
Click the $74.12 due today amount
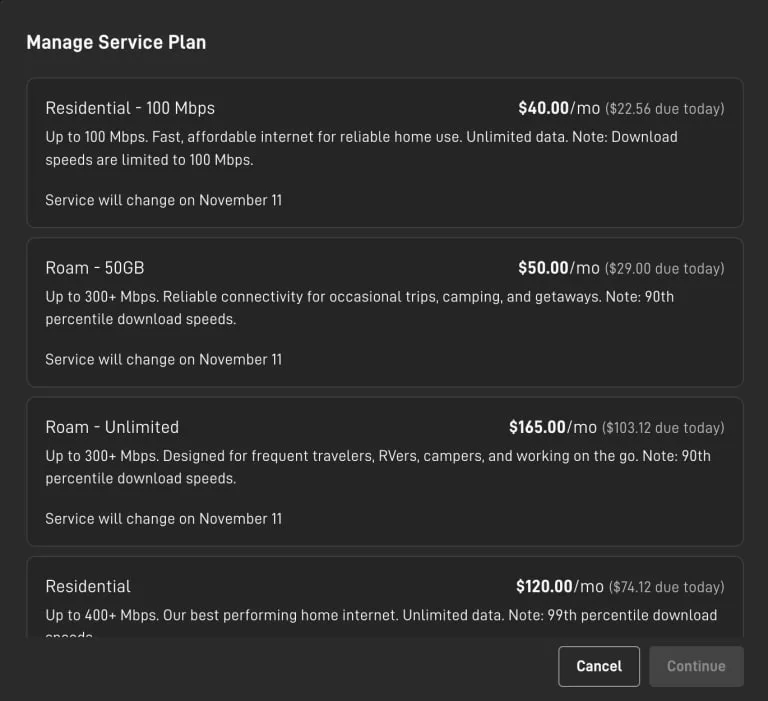[665, 587]
